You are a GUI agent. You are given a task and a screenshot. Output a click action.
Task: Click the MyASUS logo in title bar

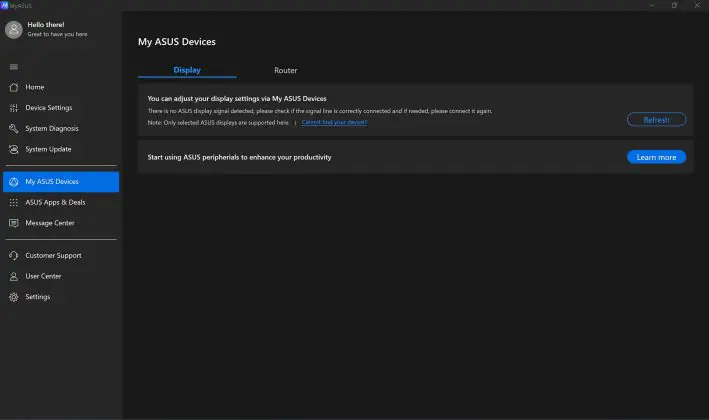pyautogui.click(x=5, y=5)
